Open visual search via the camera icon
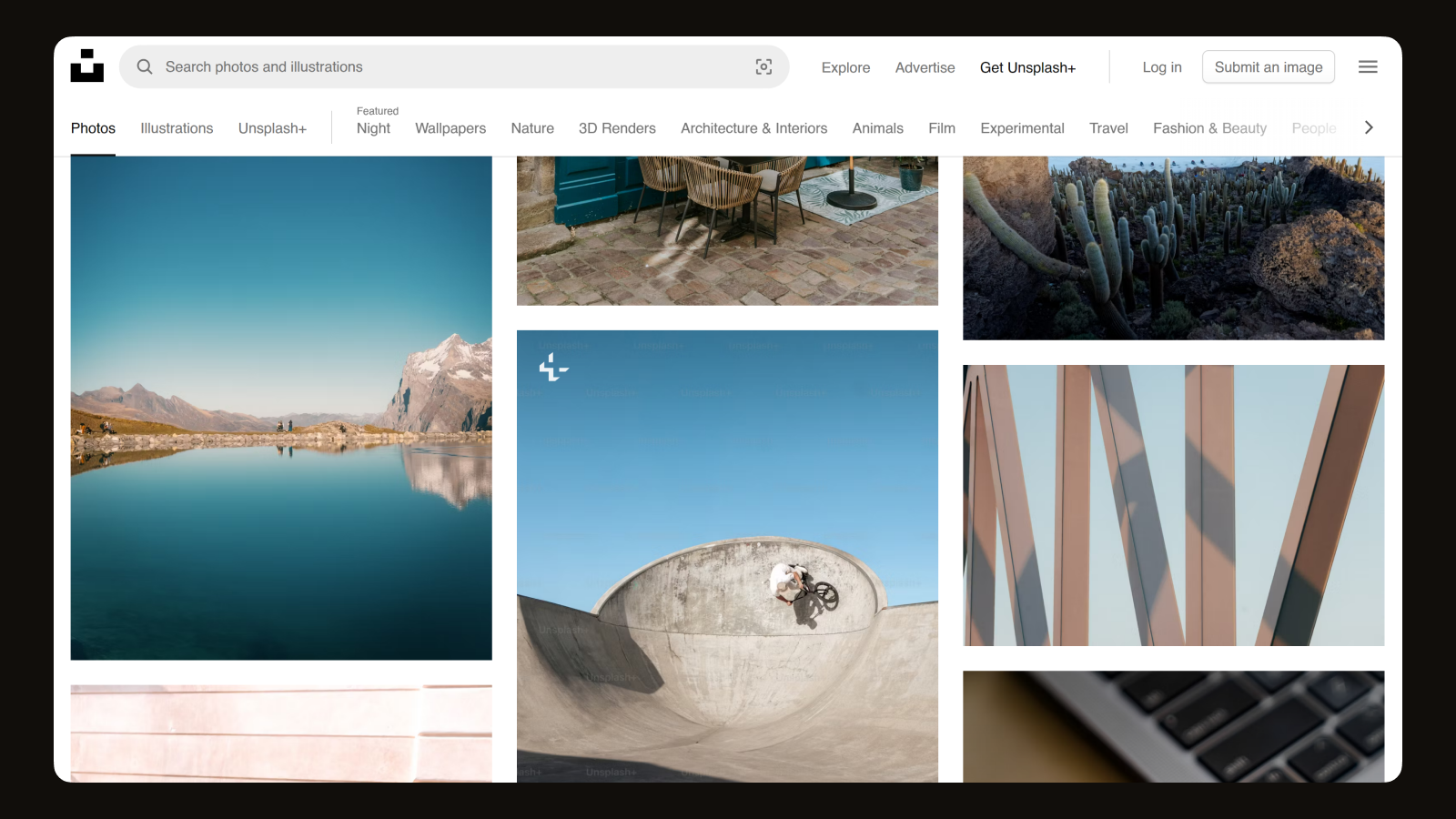This screenshot has width=1456, height=819. (763, 66)
